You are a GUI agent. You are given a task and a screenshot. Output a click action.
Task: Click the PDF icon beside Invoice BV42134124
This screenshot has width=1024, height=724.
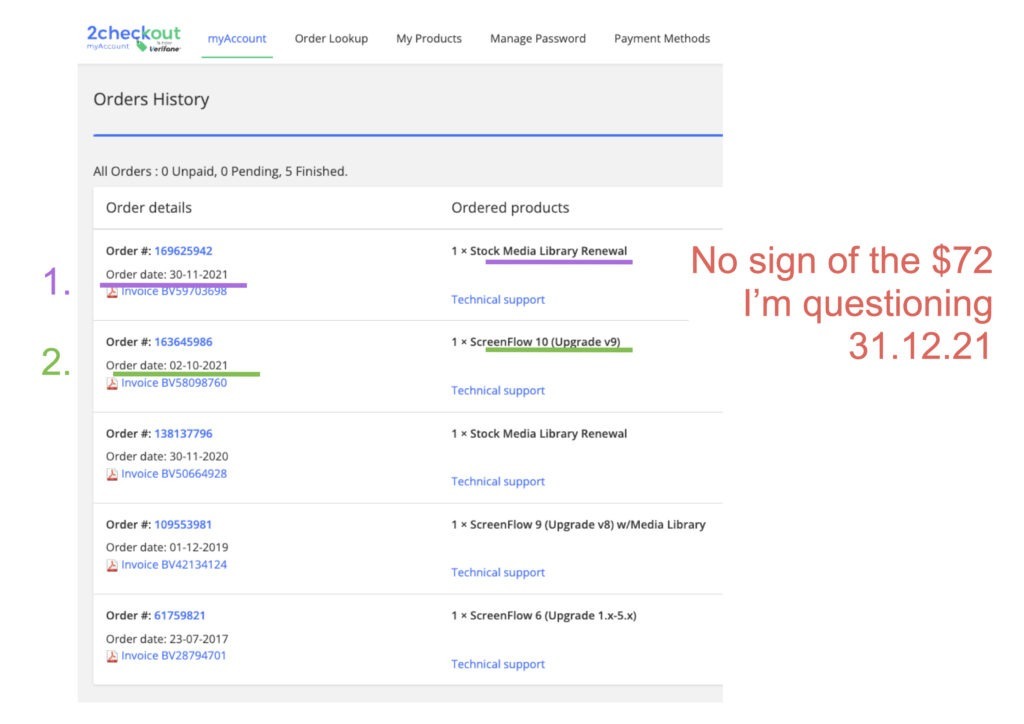(x=112, y=565)
